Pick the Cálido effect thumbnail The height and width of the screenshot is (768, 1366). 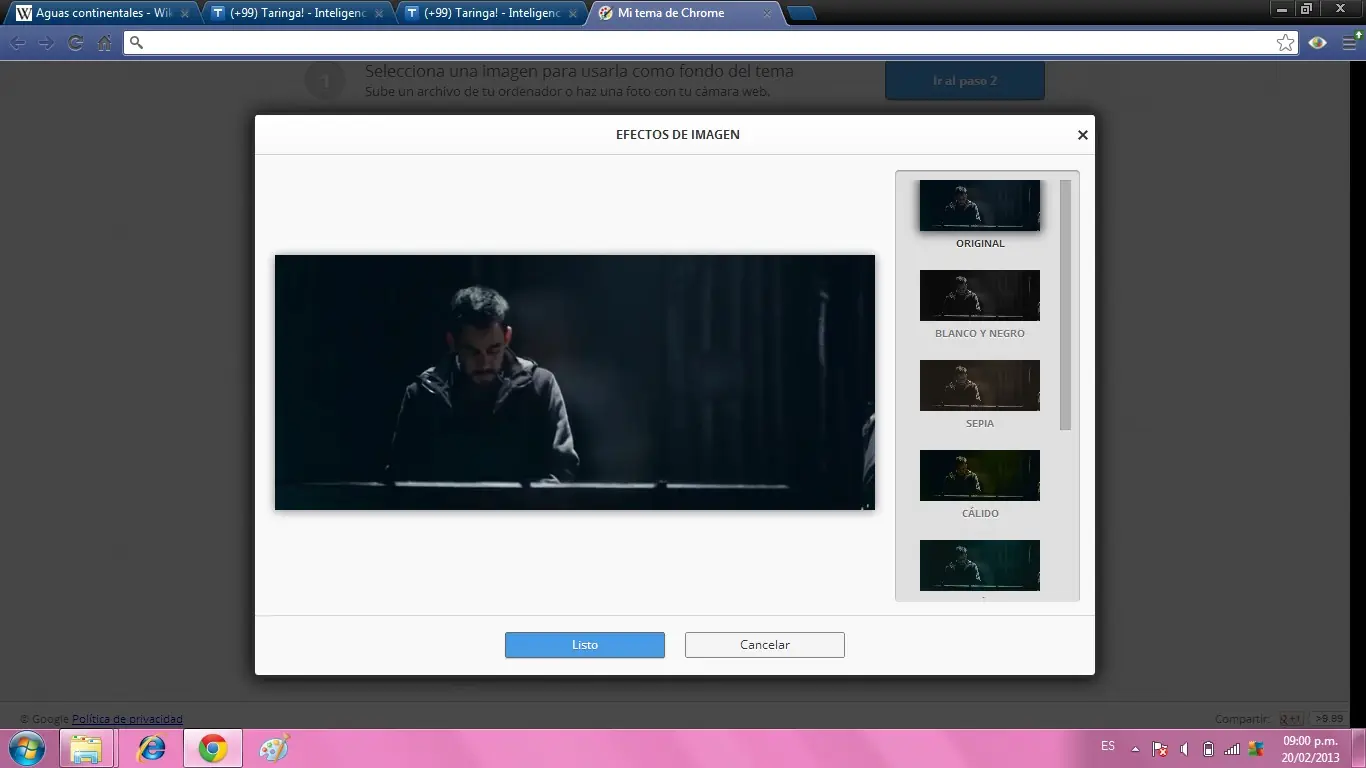[x=979, y=476]
